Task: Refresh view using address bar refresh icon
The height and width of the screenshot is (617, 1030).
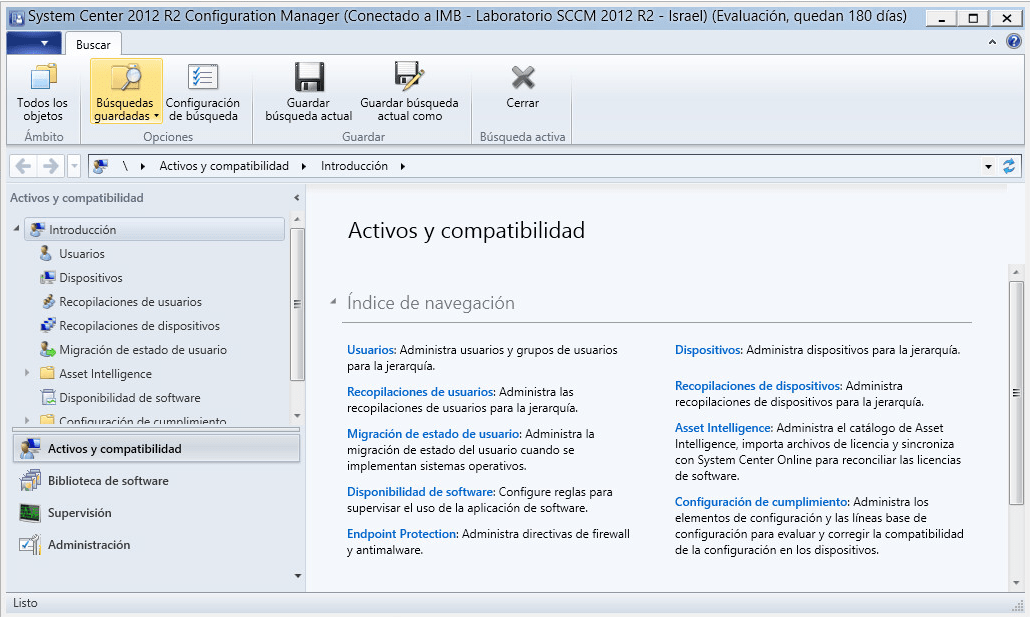Action: pyautogui.click(x=1008, y=166)
